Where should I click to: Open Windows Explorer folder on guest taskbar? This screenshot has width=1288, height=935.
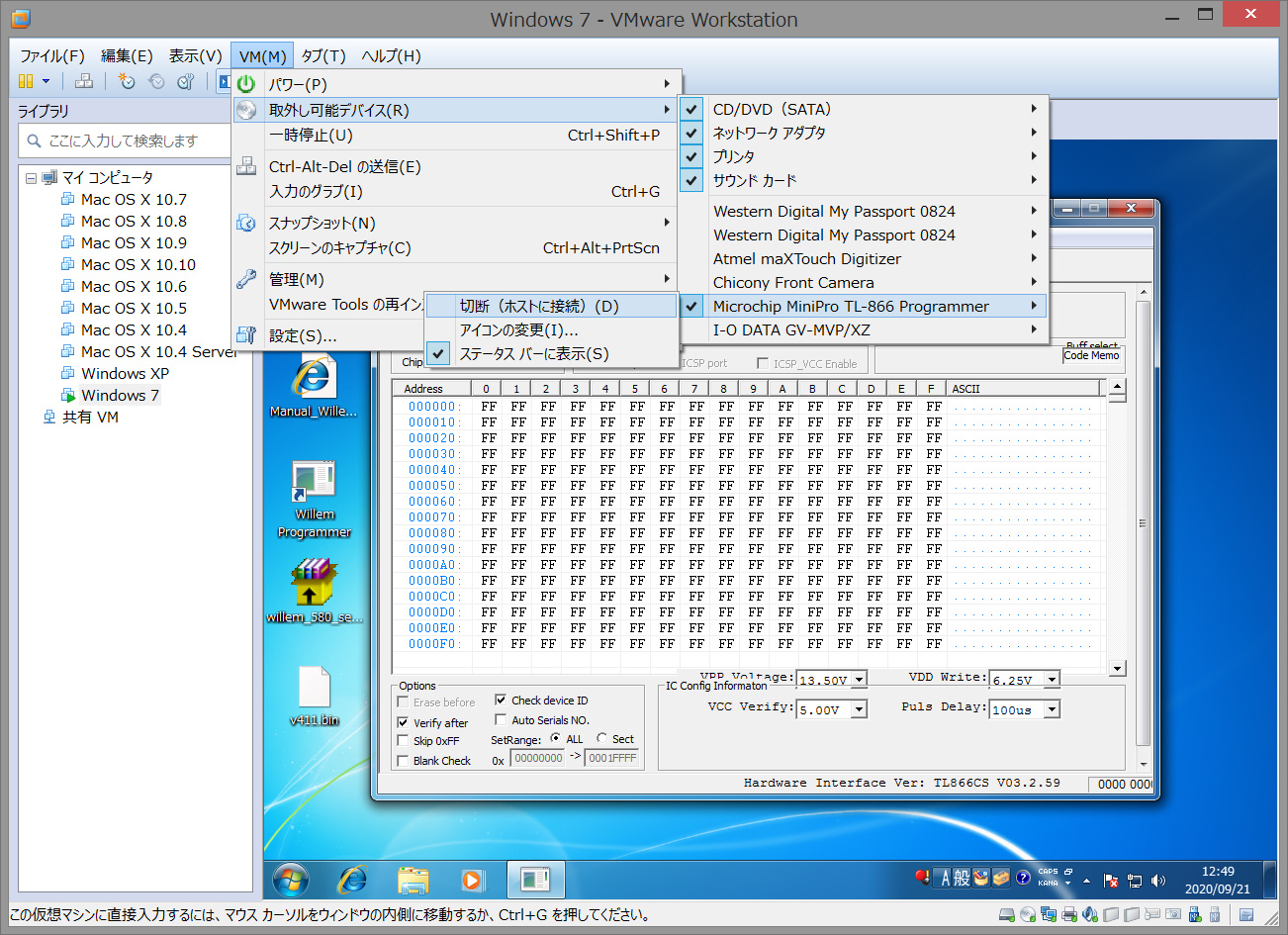pyautogui.click(x=413, y=879)
